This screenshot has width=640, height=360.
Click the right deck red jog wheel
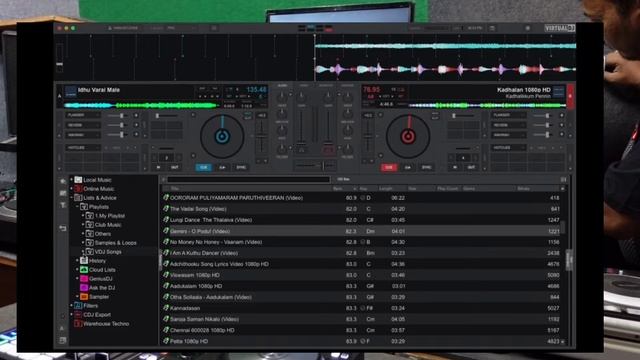(x=408, y=136)
